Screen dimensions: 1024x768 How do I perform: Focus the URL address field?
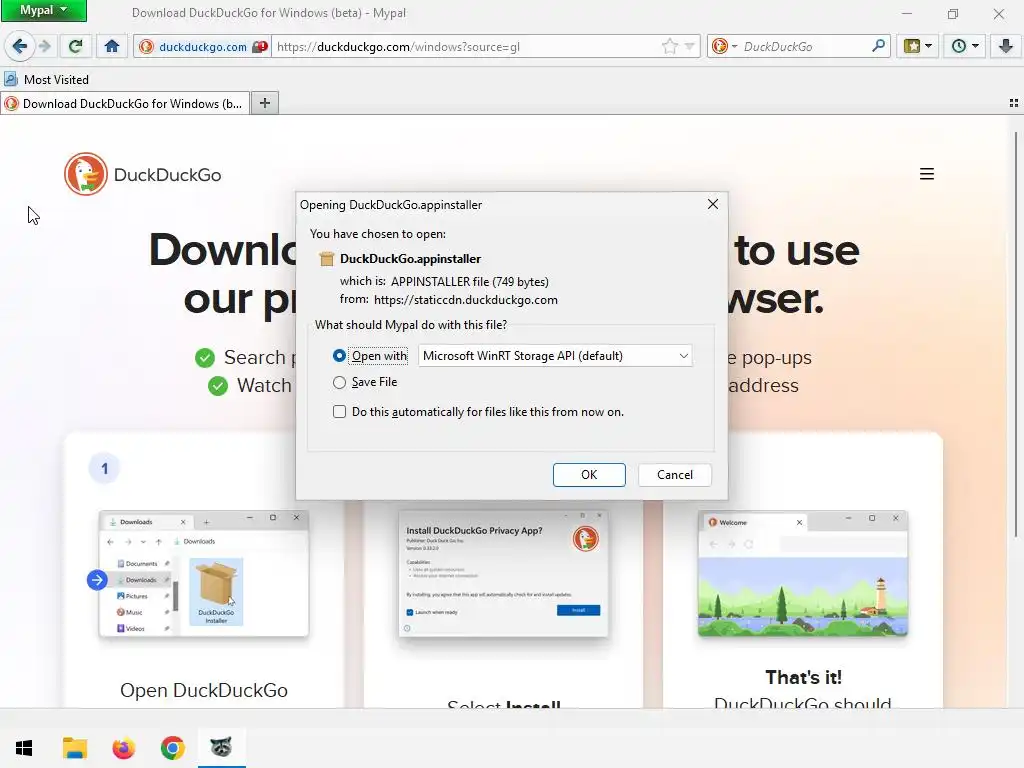click(466, 46)
